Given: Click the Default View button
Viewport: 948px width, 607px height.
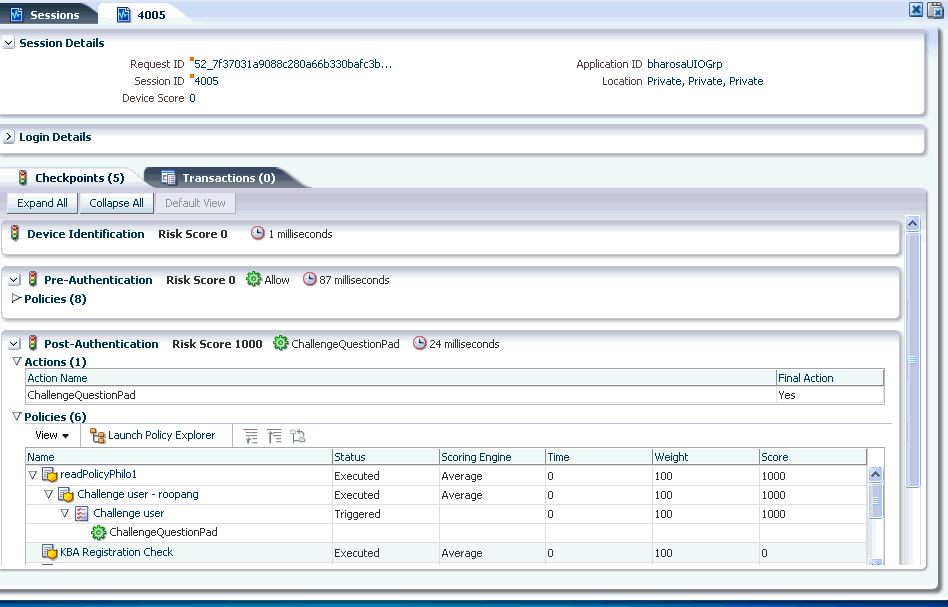Looking at the screenshot, I should (195, 203).
